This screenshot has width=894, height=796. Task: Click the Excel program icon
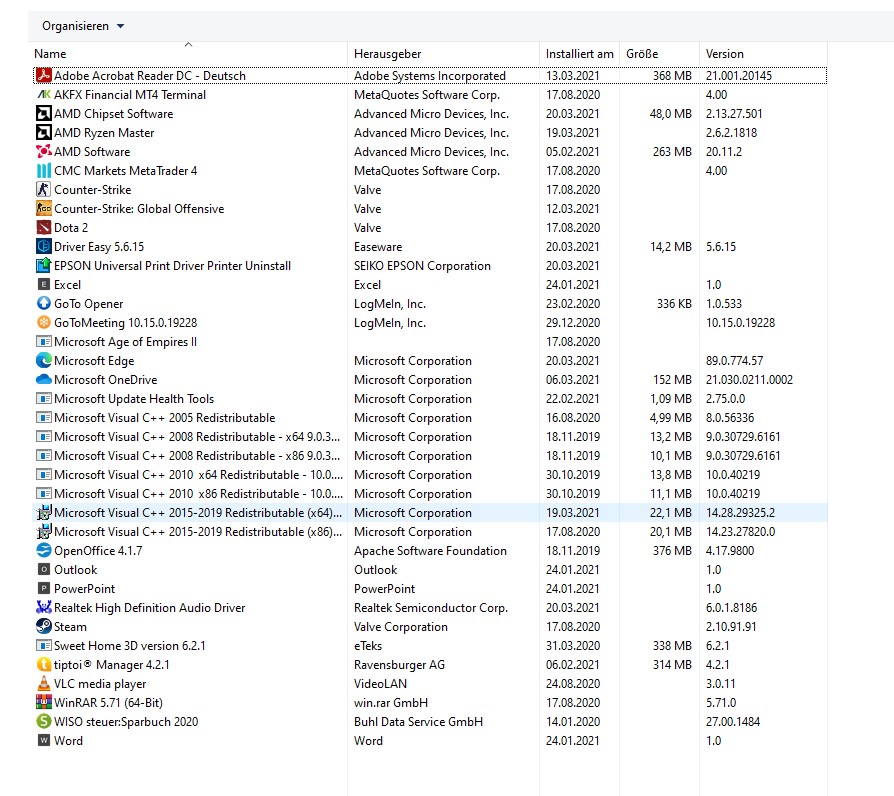pyautogui.click(x=43, y=285)
